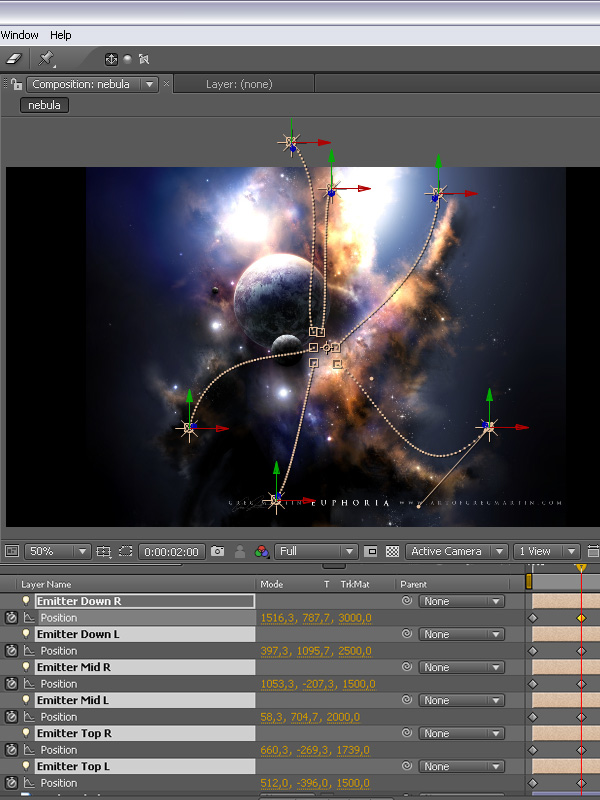Open the Help menu
The width and height of the screenshot is (600, 800).
61,35
